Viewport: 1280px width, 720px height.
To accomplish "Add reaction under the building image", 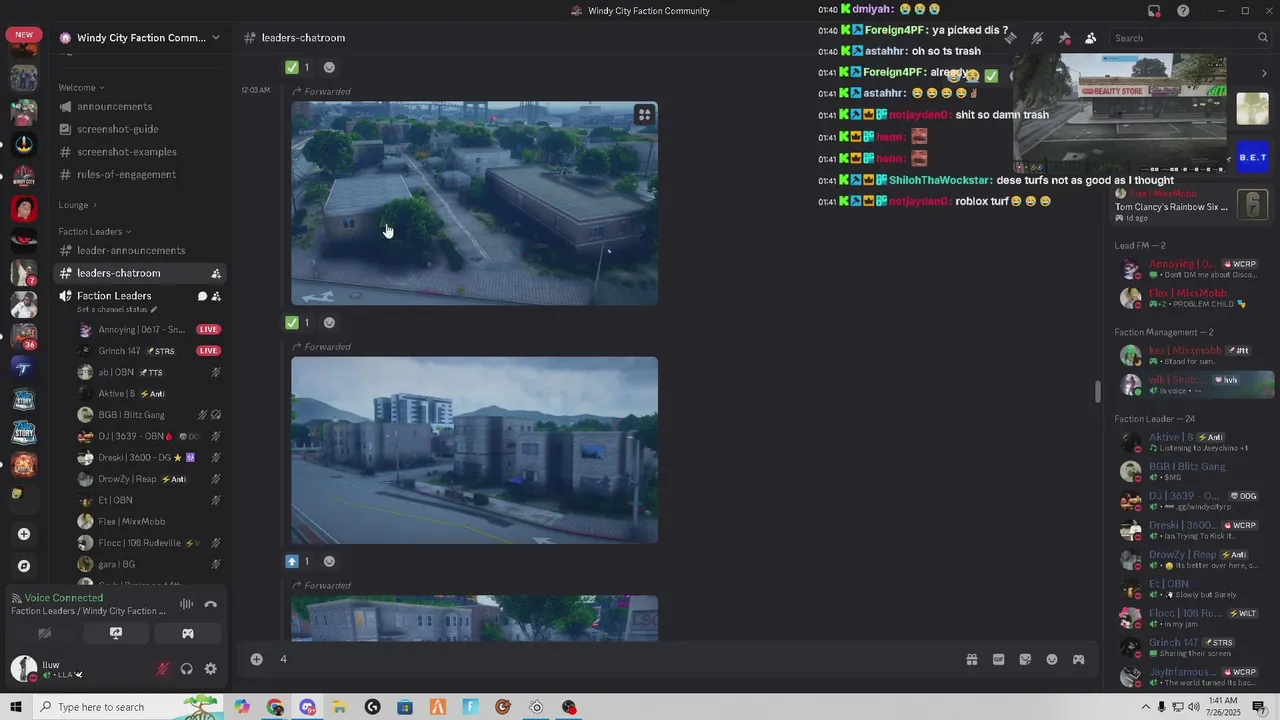I will coord(330,561).
